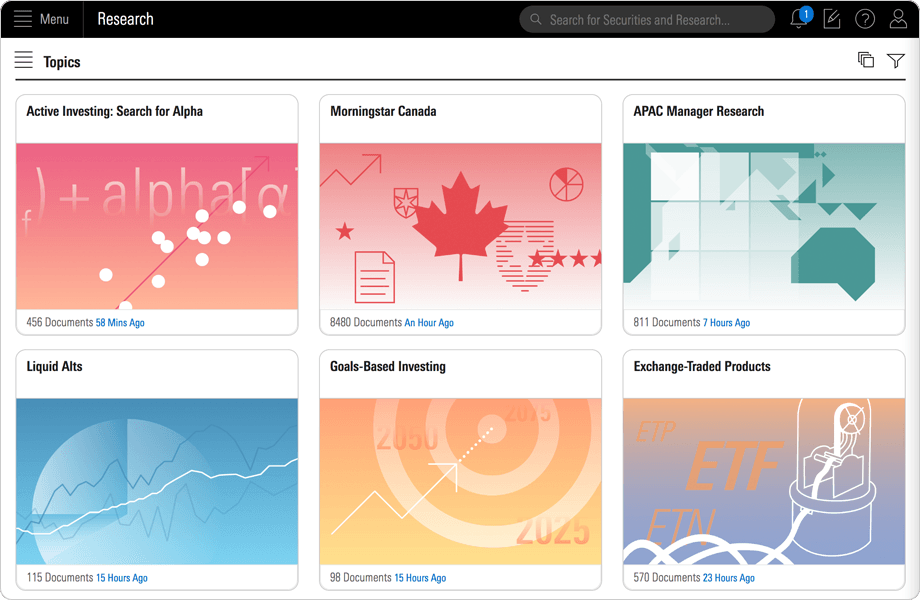The height and width of the screenshot is (600, 920).
Task: Click the APAC Manager Research thumbnail image
Action: point(763,225)
